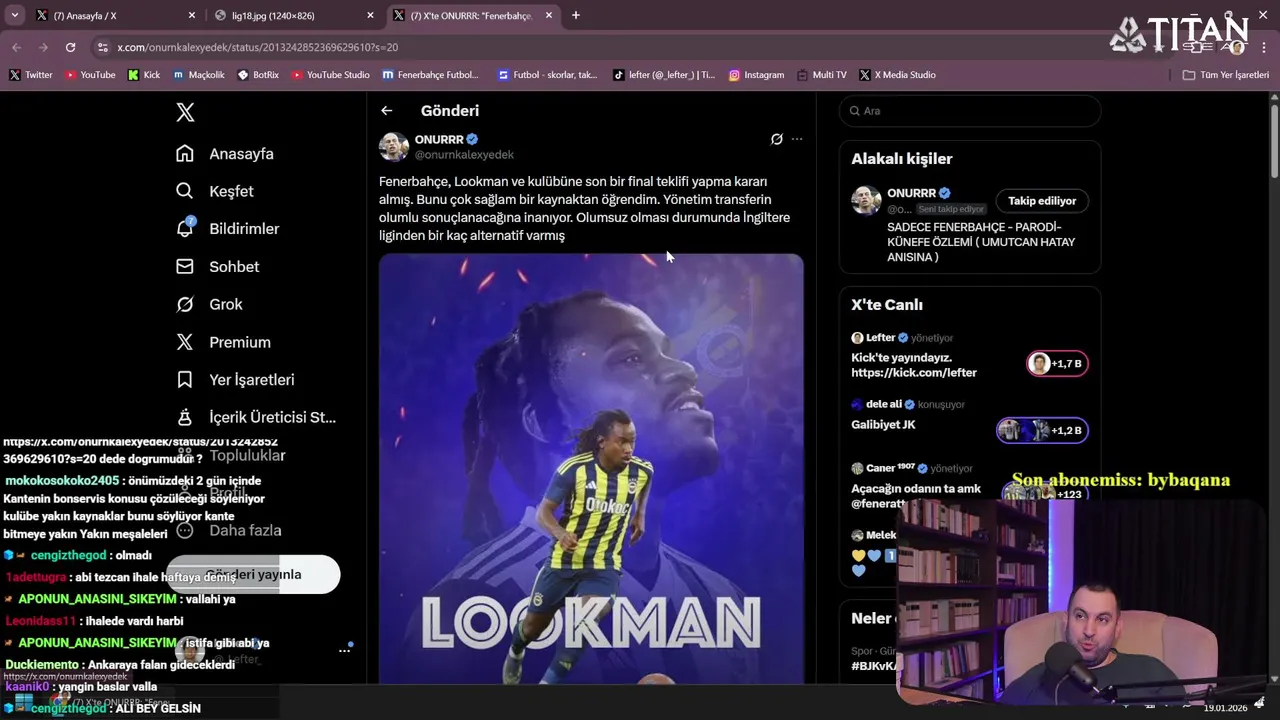Open the YouTube bookmark
This screenshot has height=720, width=1280.
point(90,75)
